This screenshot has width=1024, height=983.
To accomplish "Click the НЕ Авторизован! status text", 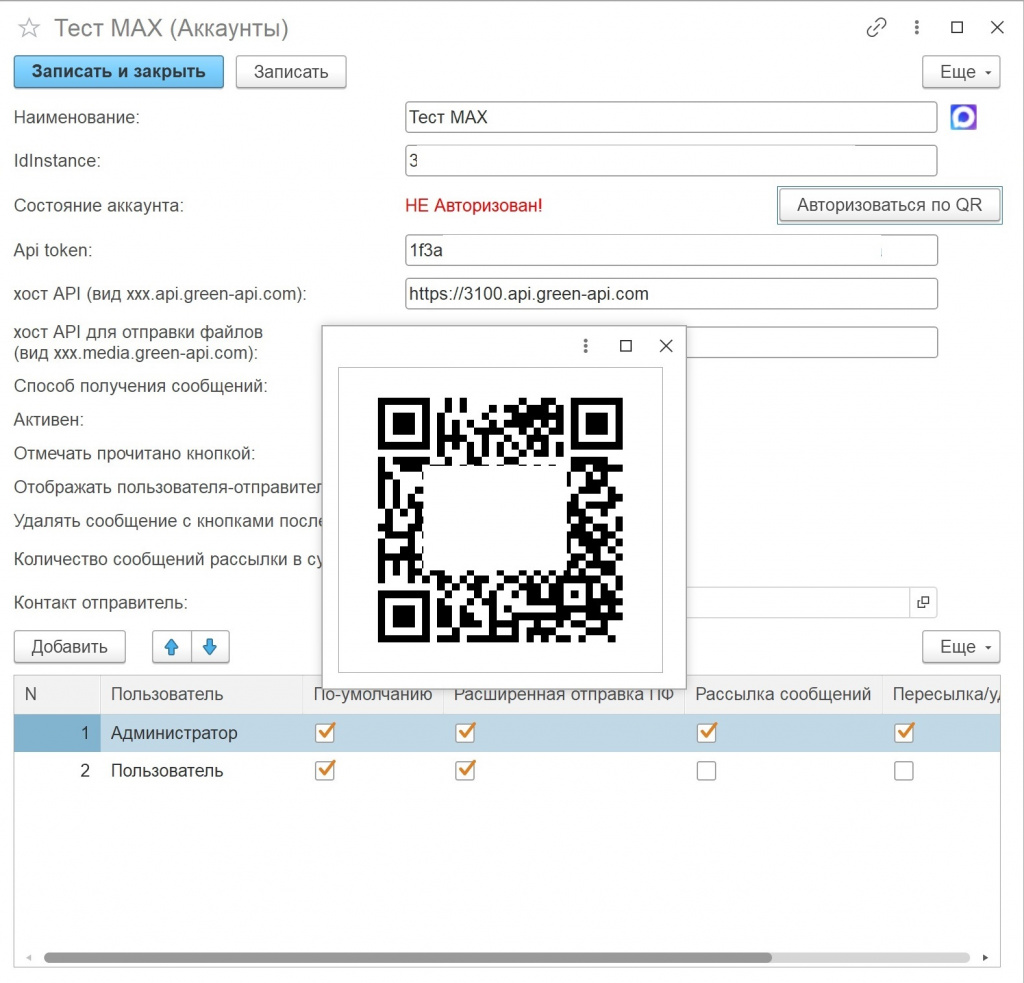I will (x=473, y=206).
